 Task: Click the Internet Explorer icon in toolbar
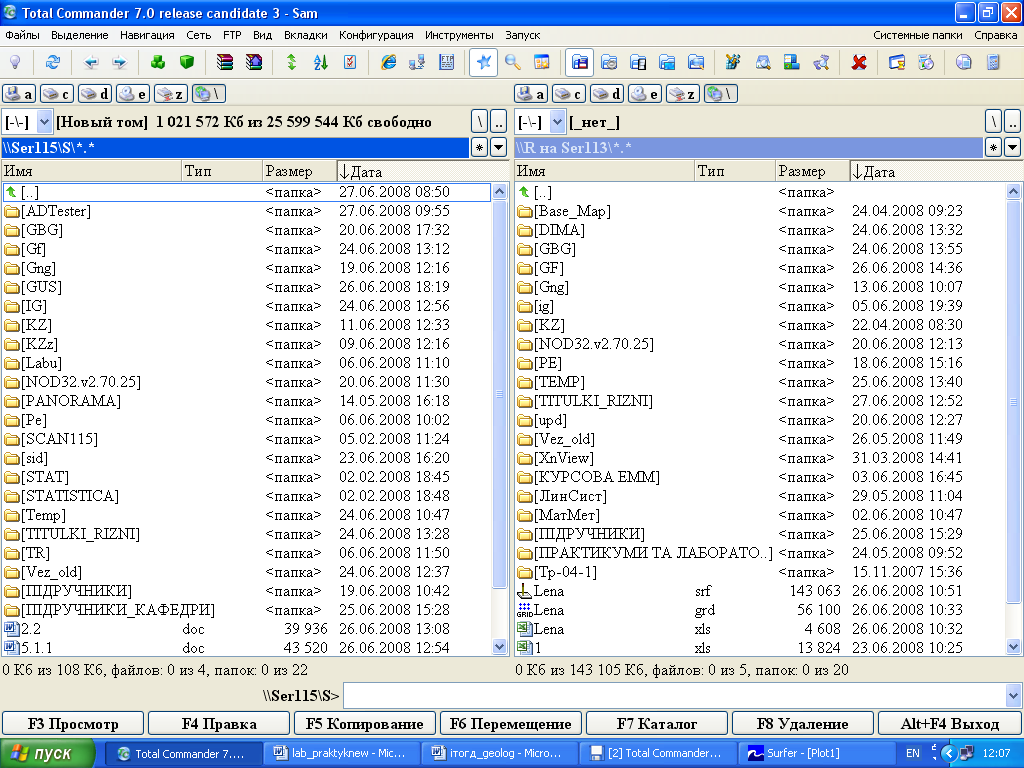(x=389, y=62)
